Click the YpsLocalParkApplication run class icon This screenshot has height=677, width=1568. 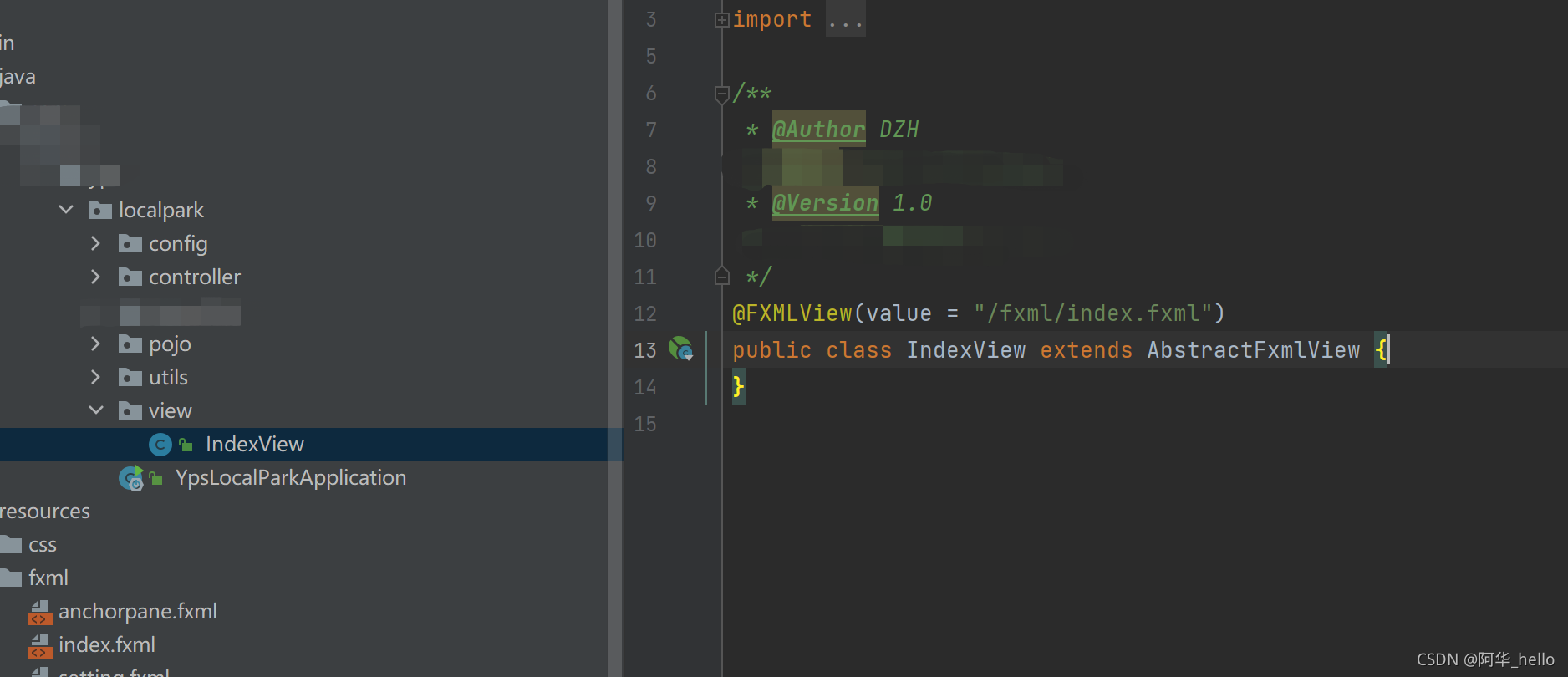131,478
